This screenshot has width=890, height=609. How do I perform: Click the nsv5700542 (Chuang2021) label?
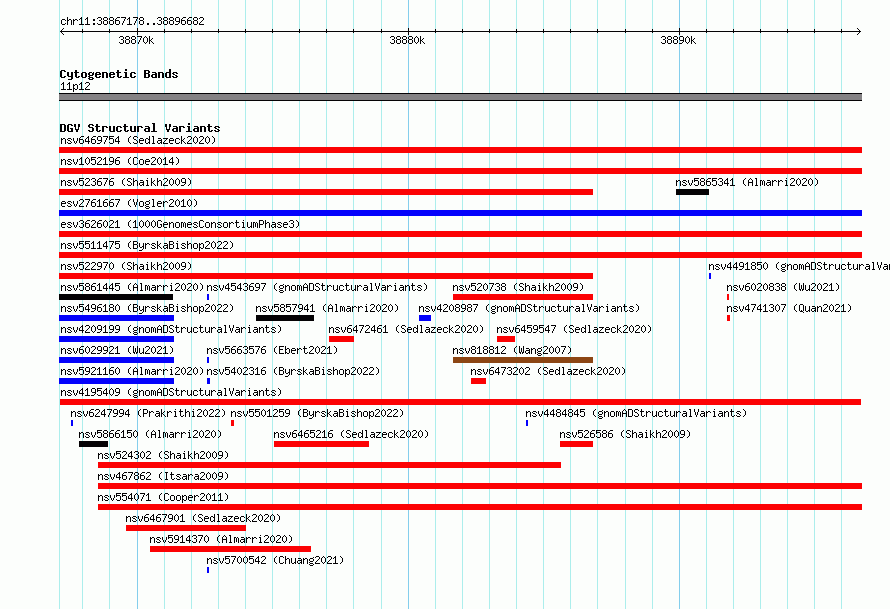pos(275,560)
